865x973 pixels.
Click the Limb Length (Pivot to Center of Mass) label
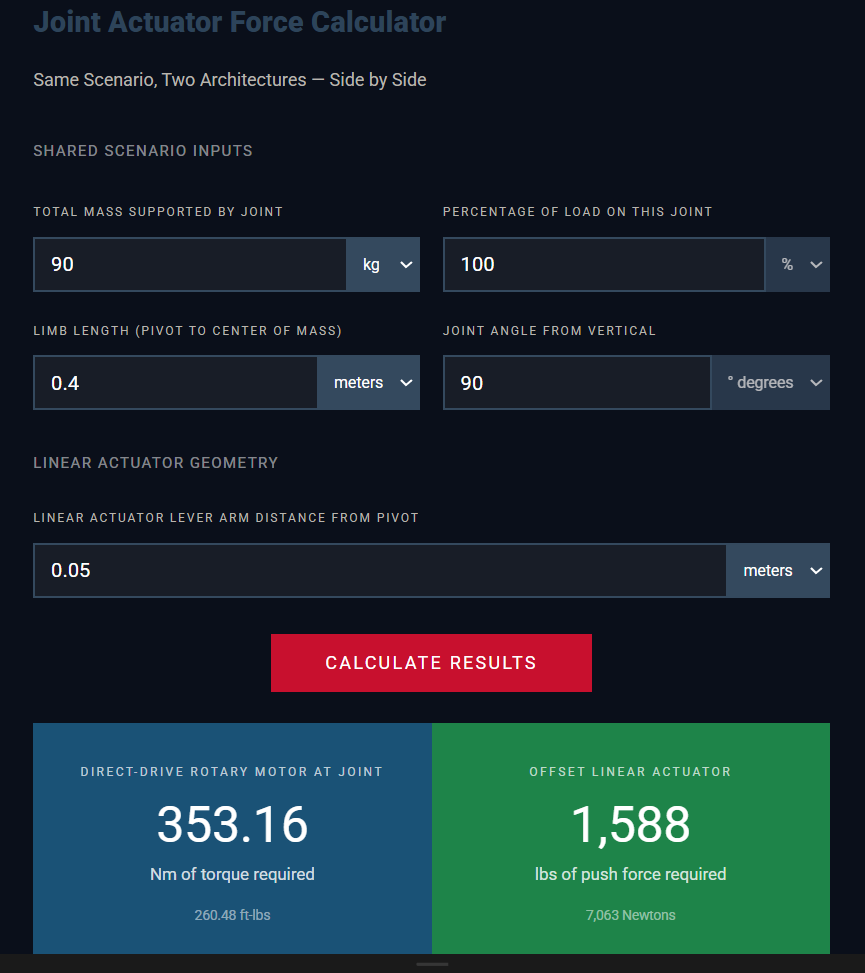point(187,331)
